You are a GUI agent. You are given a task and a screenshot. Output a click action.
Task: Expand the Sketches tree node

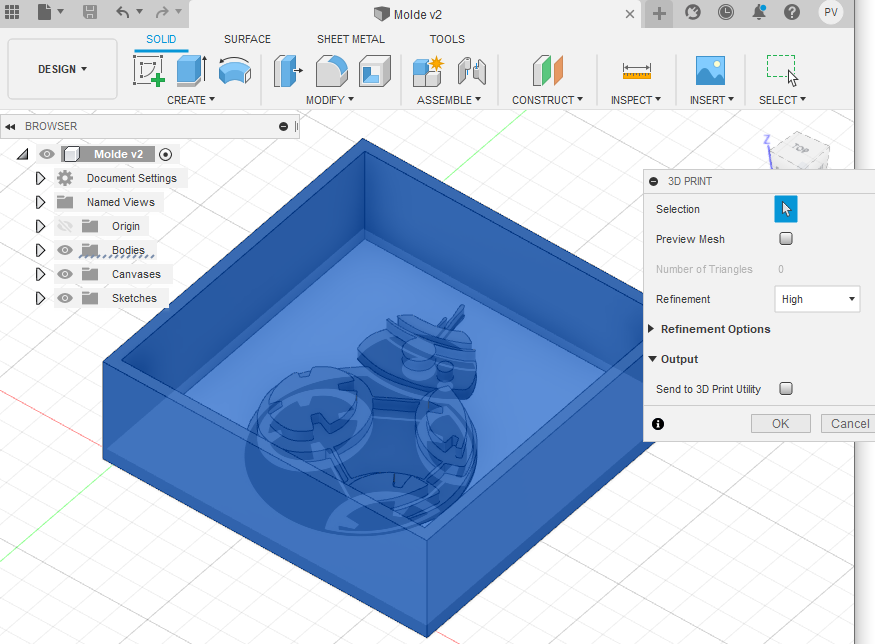pyautogui.click(x=40, y=298)
